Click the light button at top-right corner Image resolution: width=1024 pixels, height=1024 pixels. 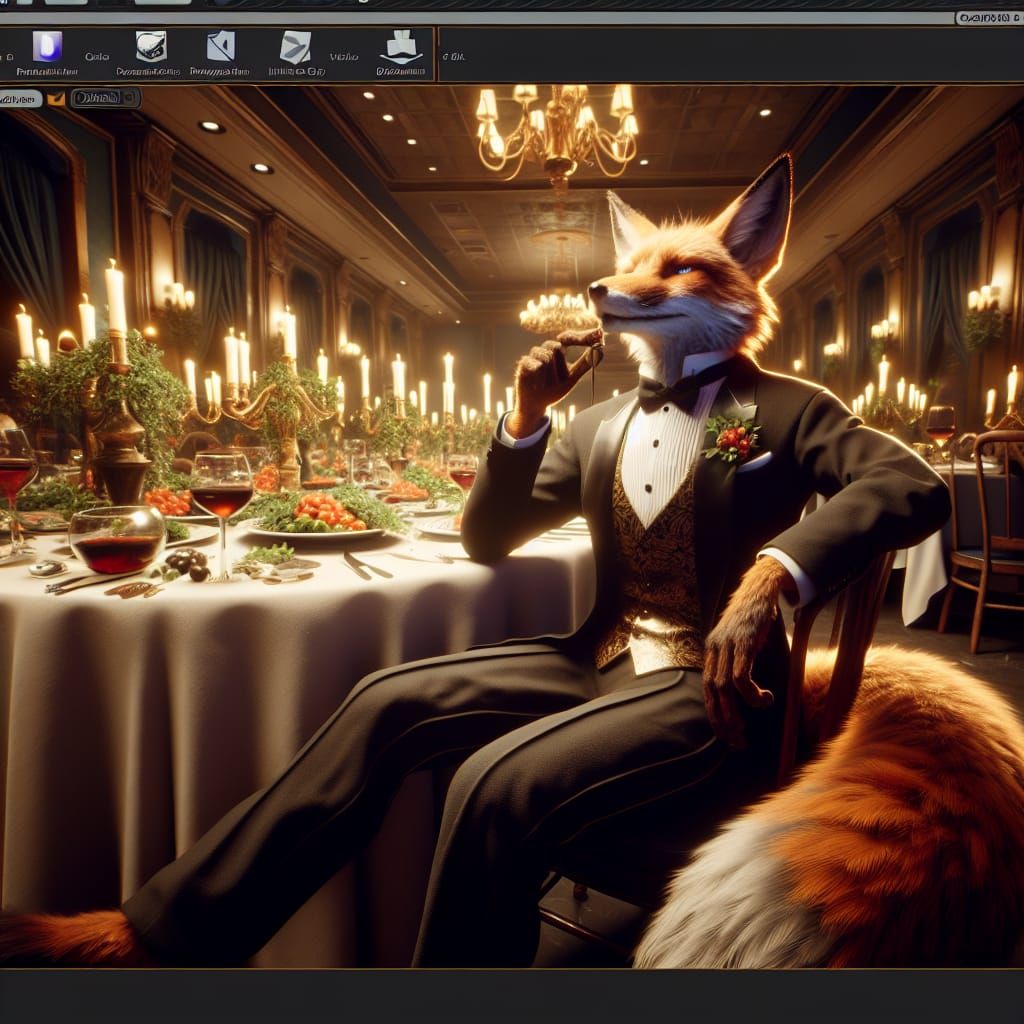[987, 17]
